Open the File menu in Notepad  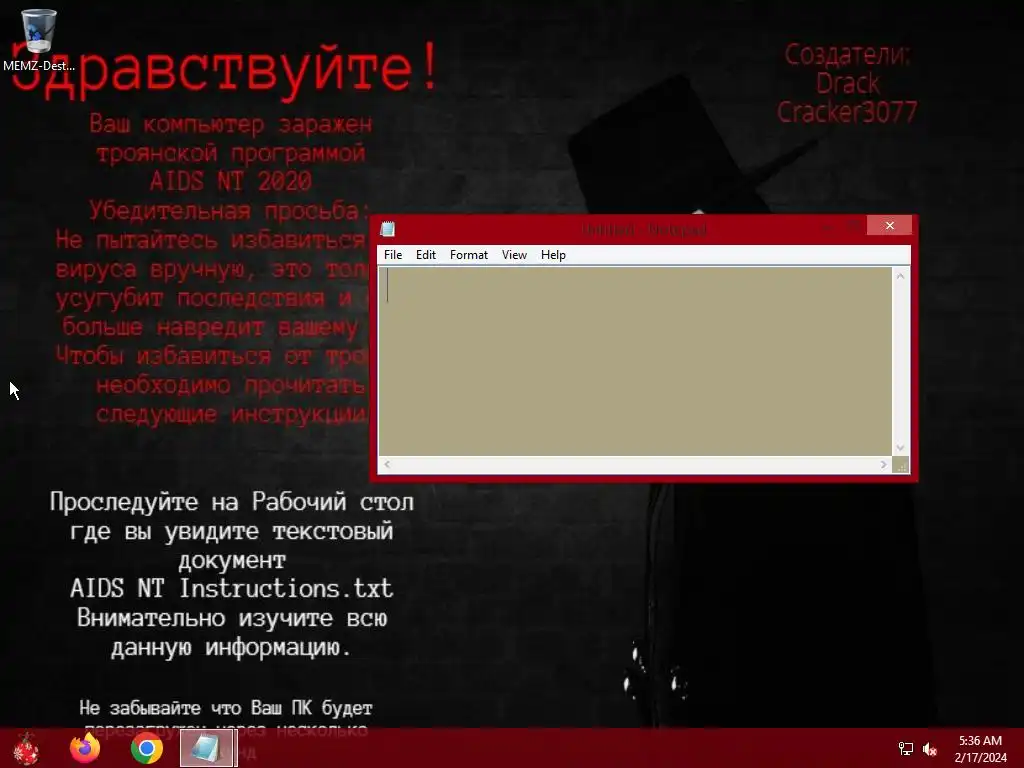(x=392, y=255)
